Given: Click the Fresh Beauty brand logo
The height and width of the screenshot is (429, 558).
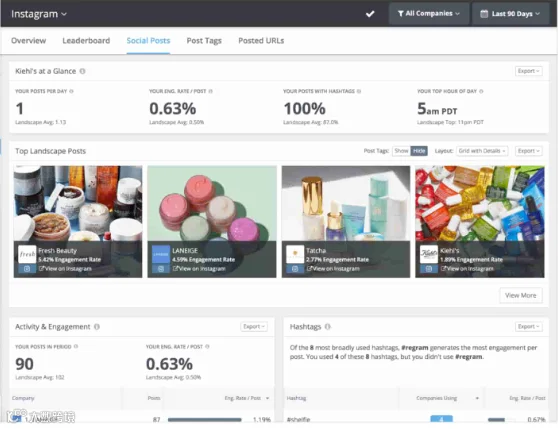Looking at the screenshot, I should coord(27,254).
